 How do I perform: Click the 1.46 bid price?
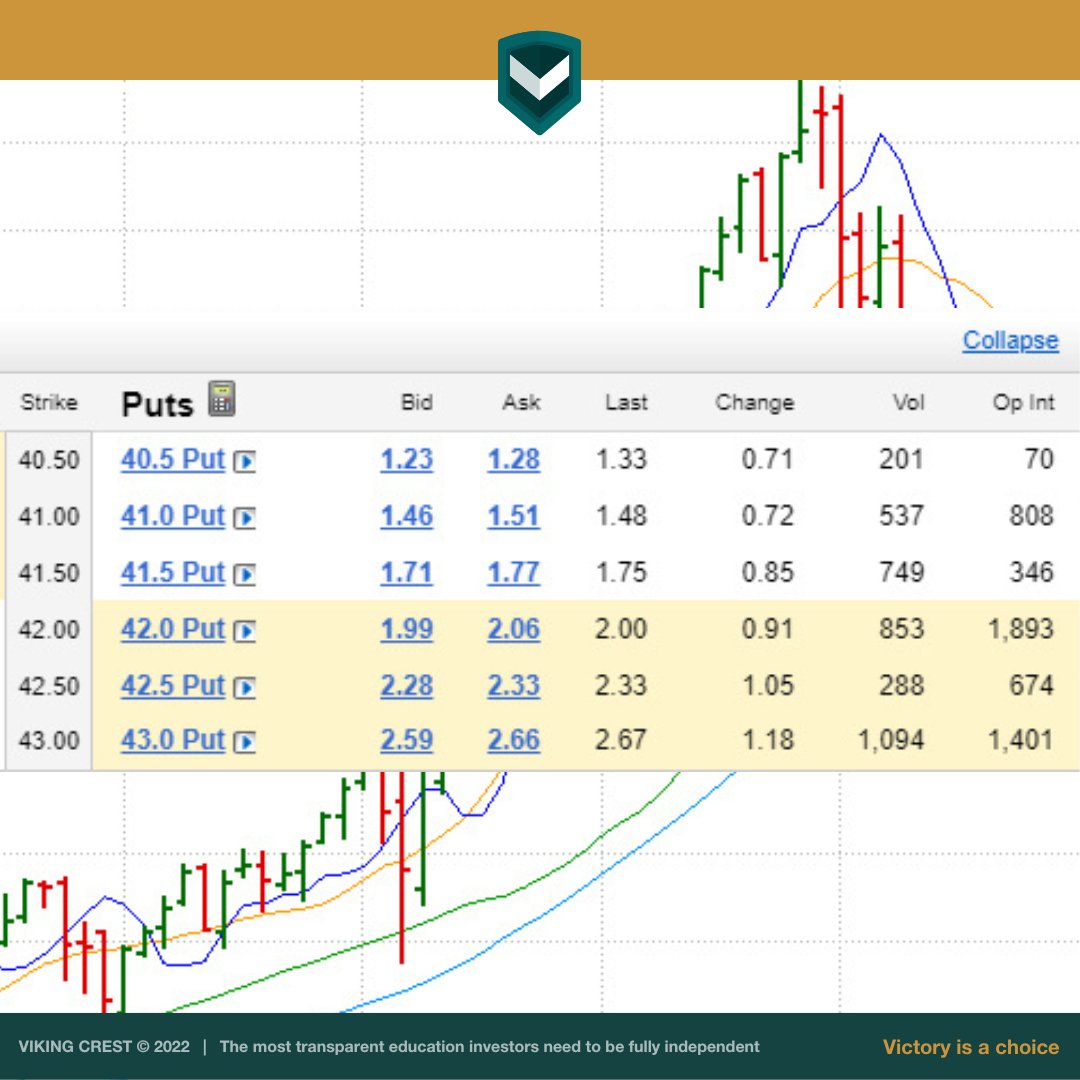click(x=406, y=516)
